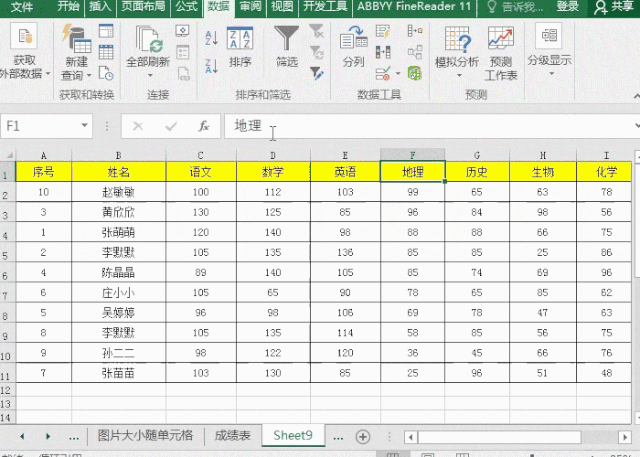
Task: Sort descending with the Z-A icon
Action: 211,66
